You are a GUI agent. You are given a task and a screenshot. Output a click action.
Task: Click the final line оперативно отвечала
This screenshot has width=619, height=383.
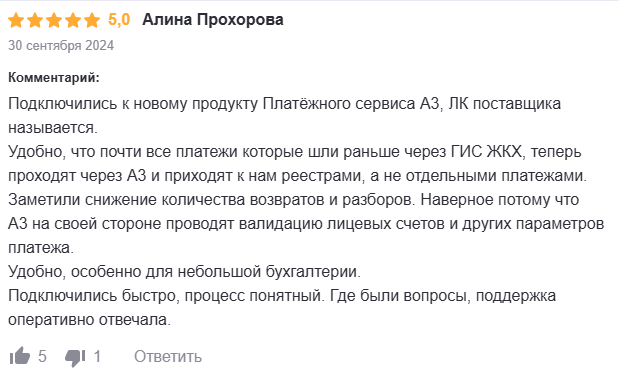pyautogui.click(x=89, y=320)
